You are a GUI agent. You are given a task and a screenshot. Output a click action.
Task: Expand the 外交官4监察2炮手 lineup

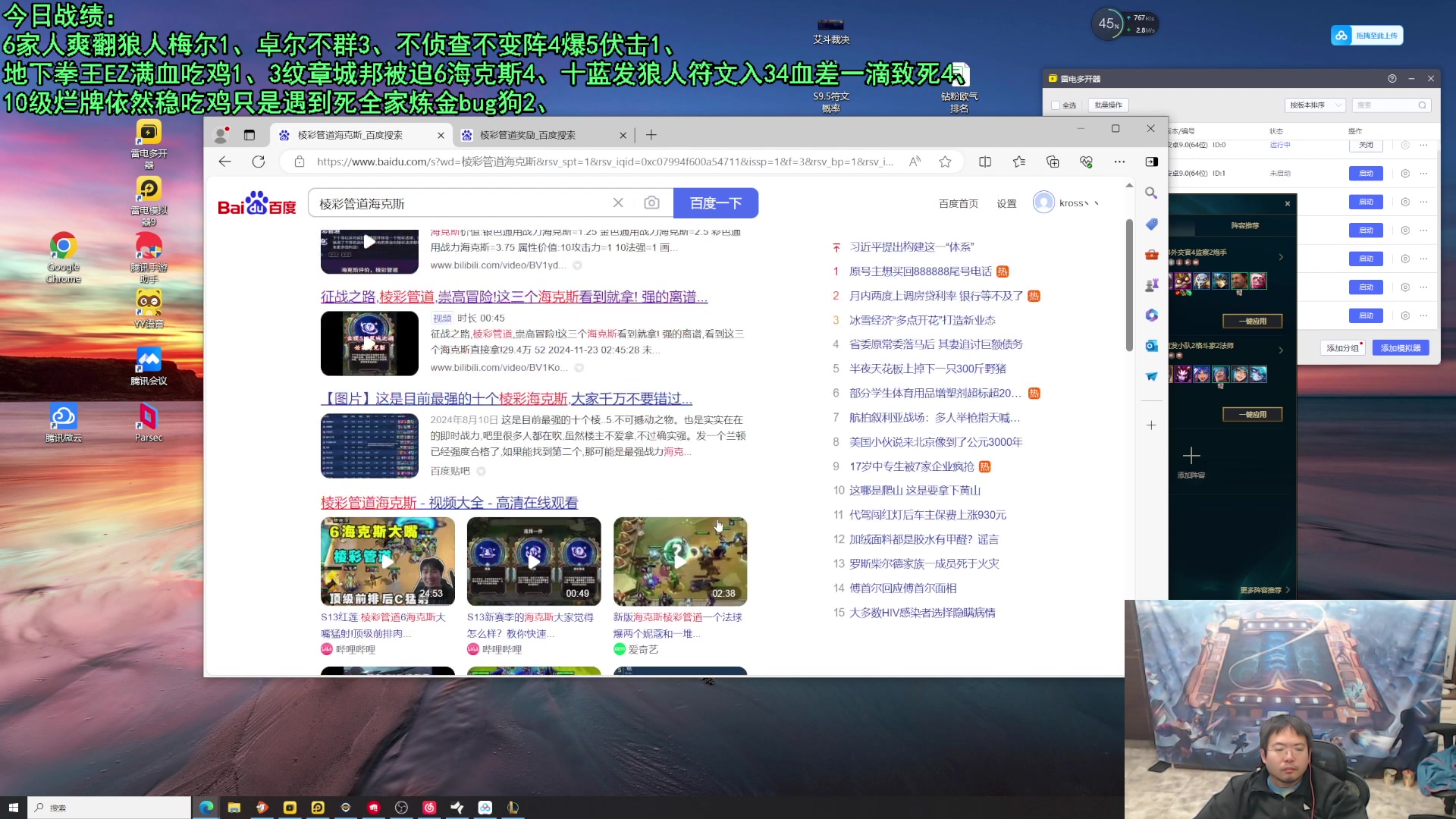click(x=1281, y=257)
